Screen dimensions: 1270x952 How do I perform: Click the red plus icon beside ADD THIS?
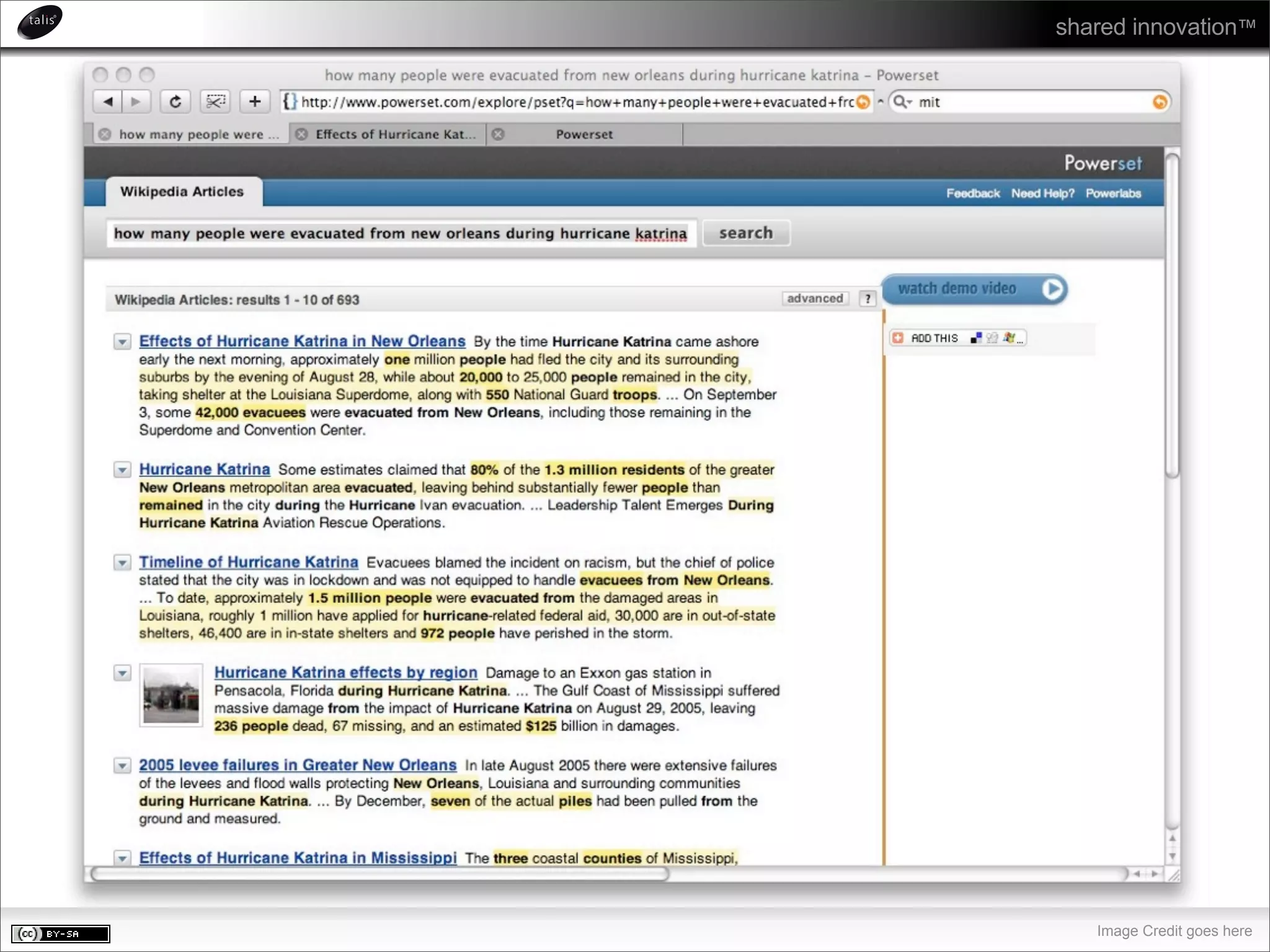click(x=898, y=338)
